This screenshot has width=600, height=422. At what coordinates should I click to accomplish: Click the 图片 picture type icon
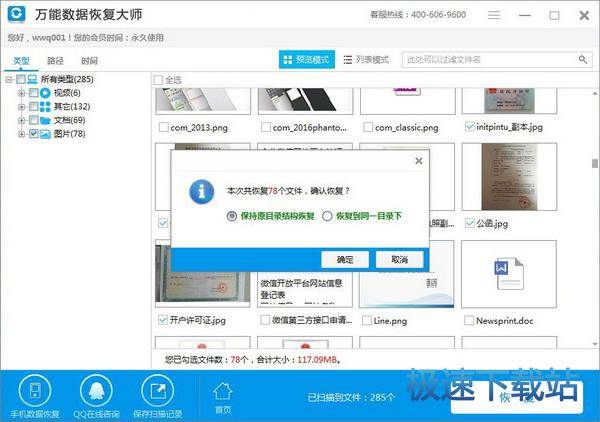click(45, 134)
